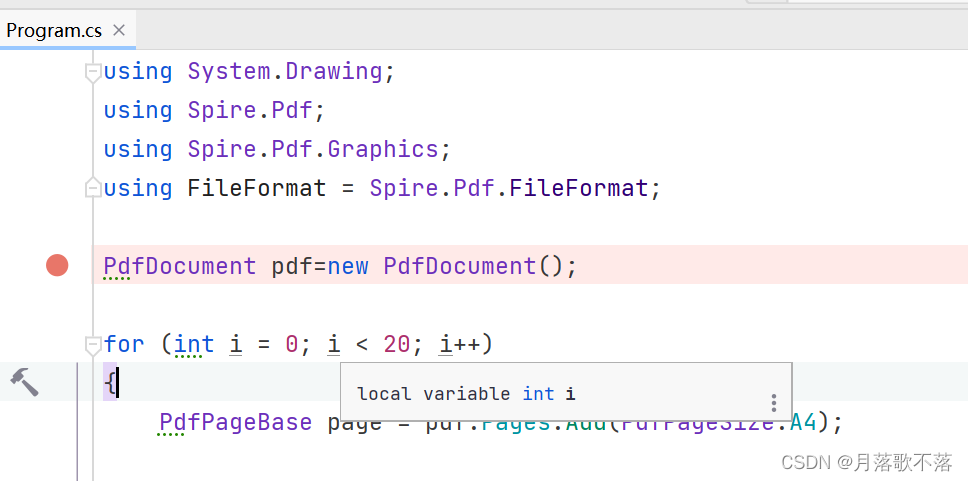Open the tooltip's three-dot options menu
Viewport: 968px width, 481px height.
tap(774, 403)
